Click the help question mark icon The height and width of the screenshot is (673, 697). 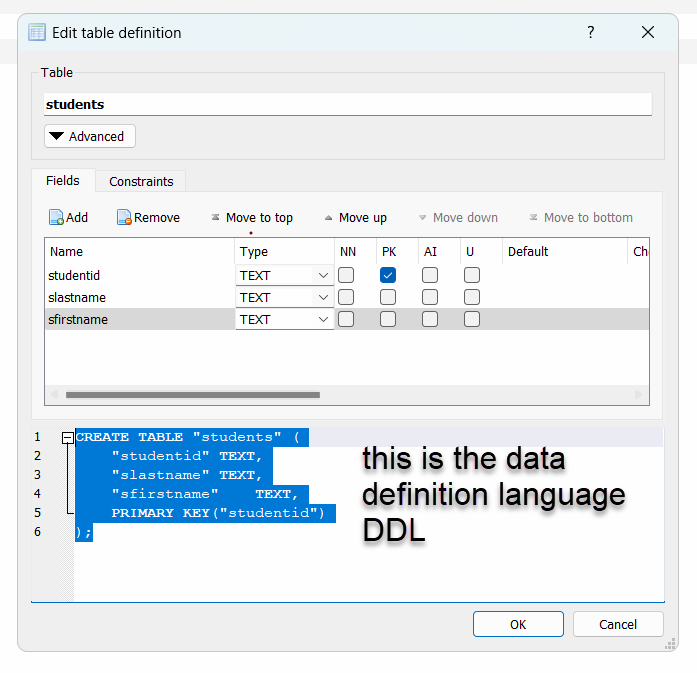point(590,32)
